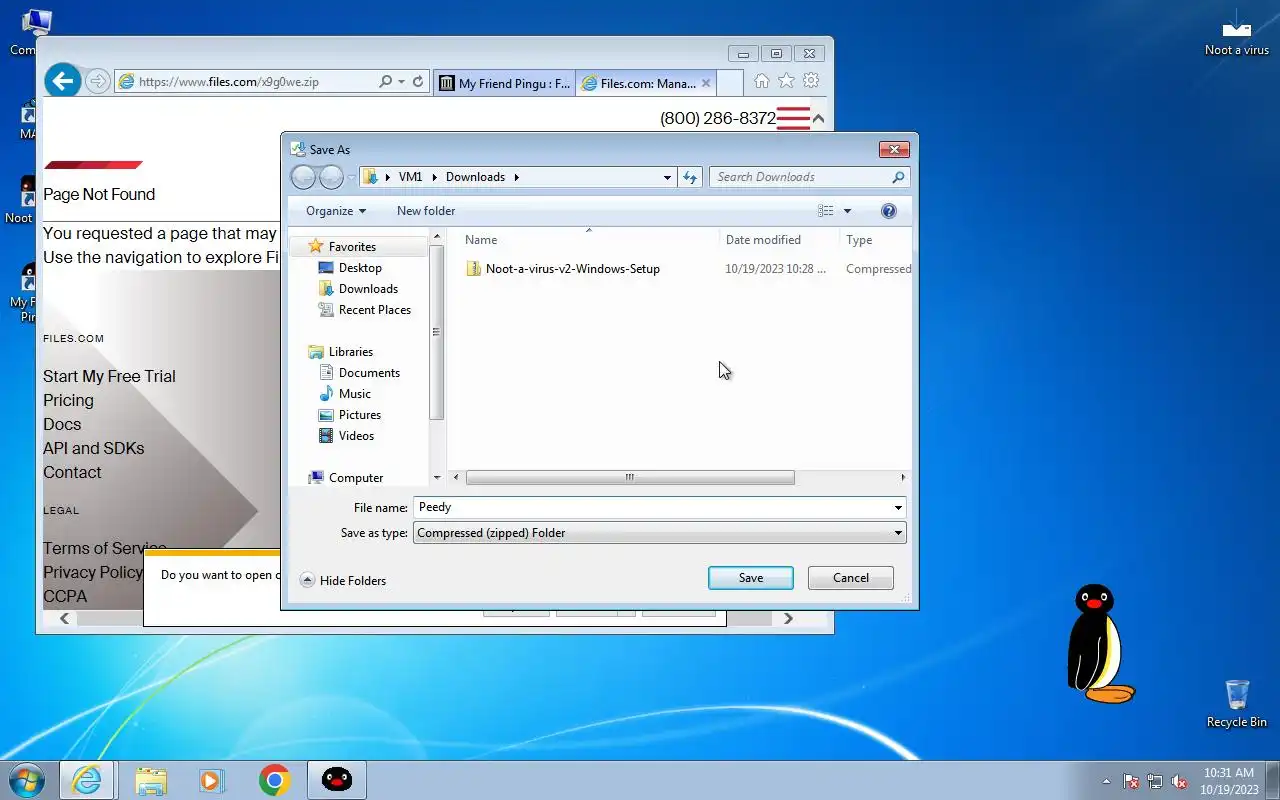Click the Cancel button
1280x800 pixels.
coord(851,578)
